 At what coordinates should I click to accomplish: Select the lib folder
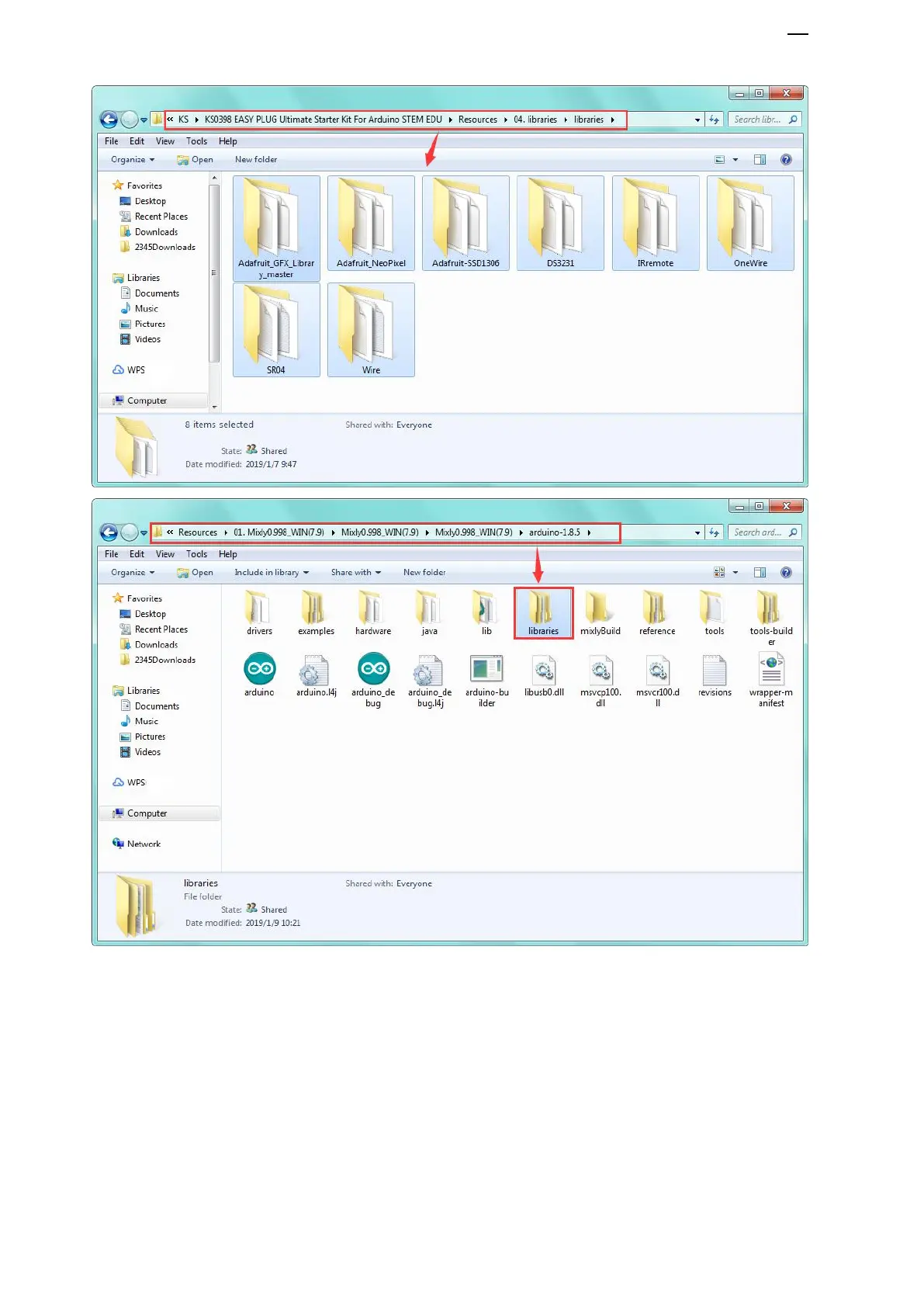[486, 613]
